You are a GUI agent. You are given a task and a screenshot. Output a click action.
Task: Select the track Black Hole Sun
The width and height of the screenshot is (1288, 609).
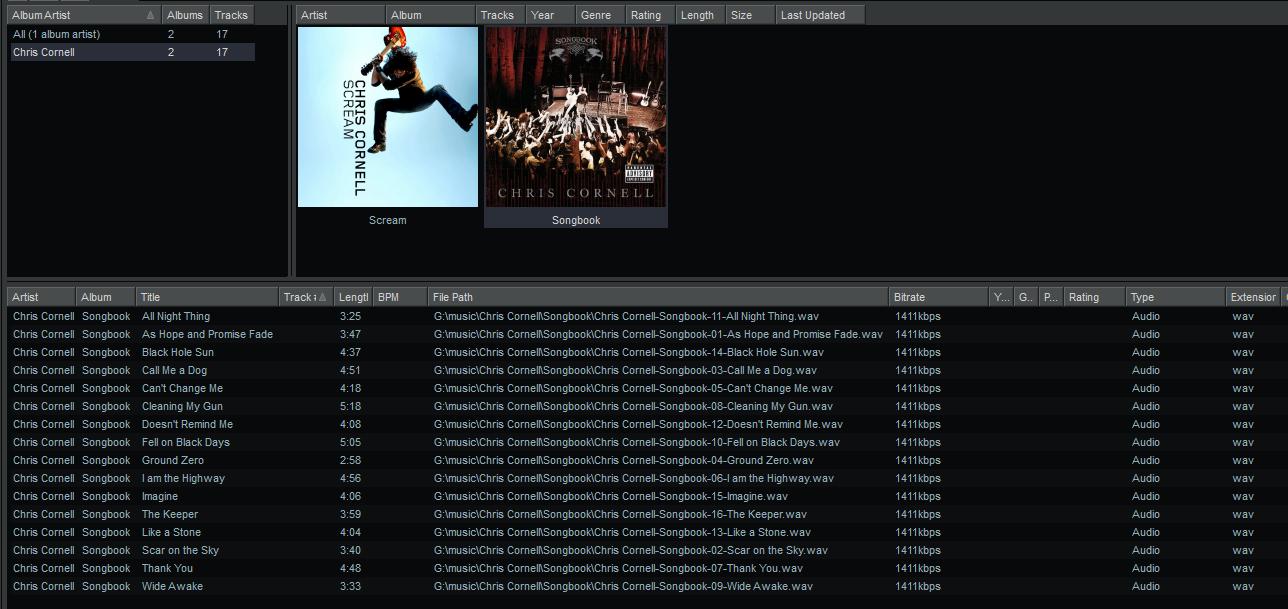177,352
